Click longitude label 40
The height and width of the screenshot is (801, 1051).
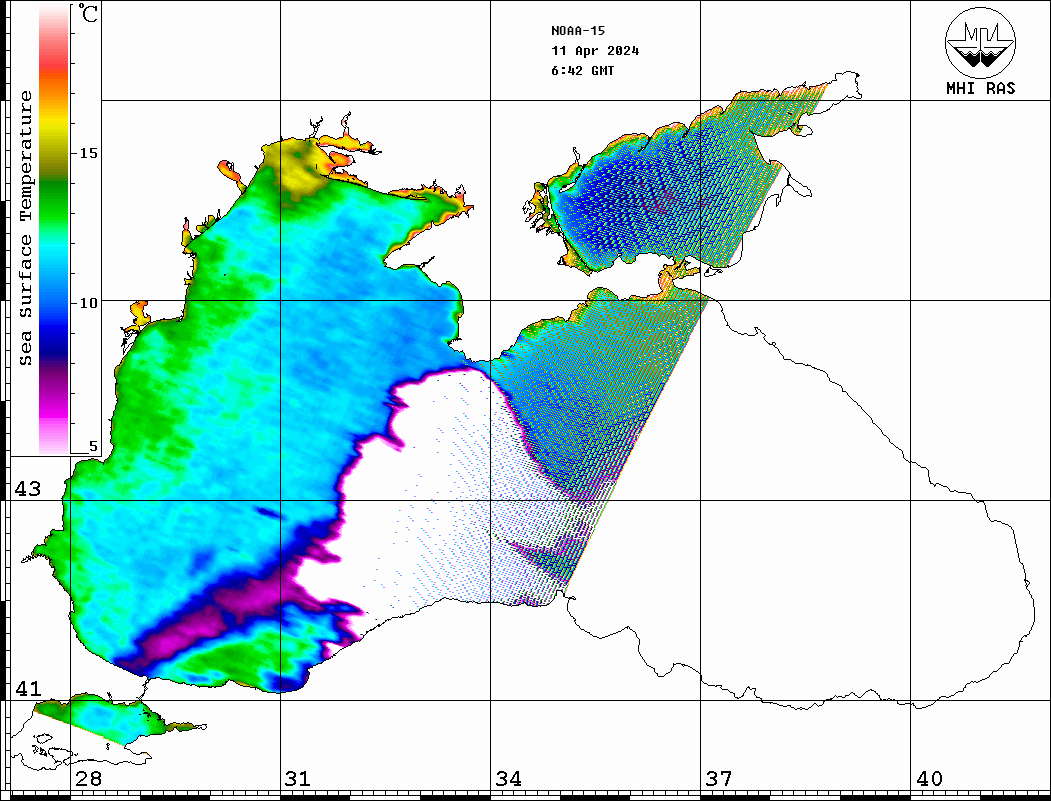[929, 779]
